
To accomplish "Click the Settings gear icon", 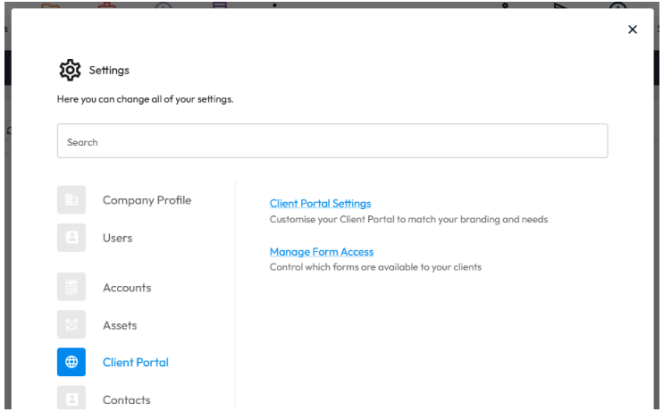I will pyautogui.click(x=70, y=70).
